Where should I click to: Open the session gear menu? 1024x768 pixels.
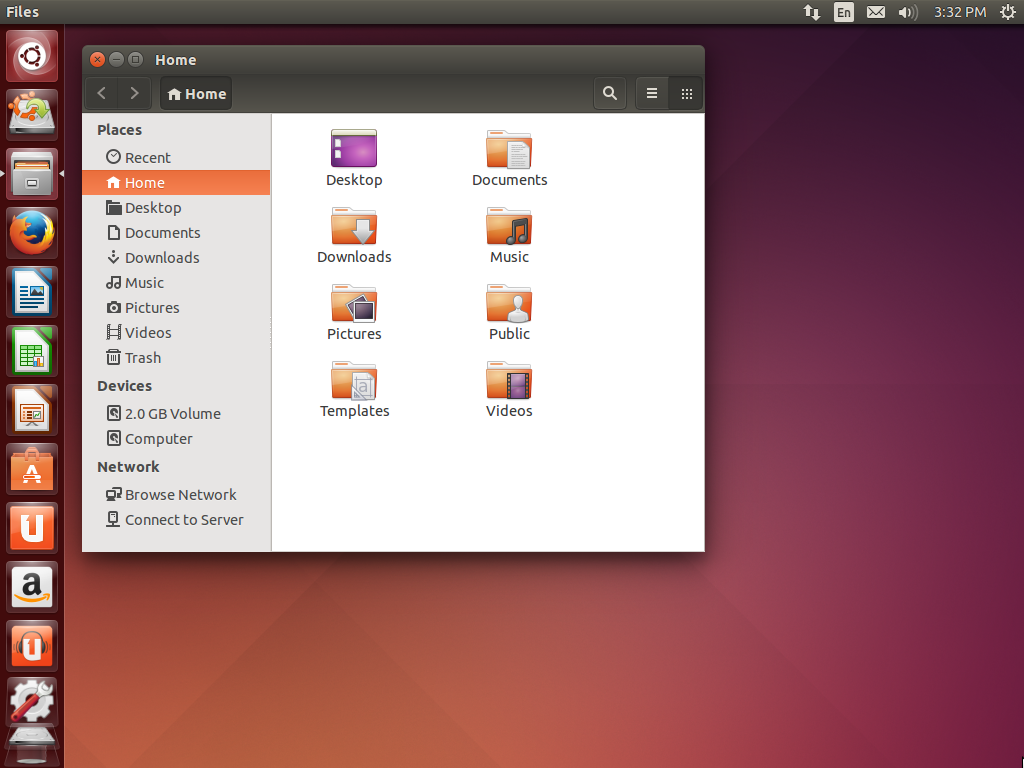(x=1008, y=12)
